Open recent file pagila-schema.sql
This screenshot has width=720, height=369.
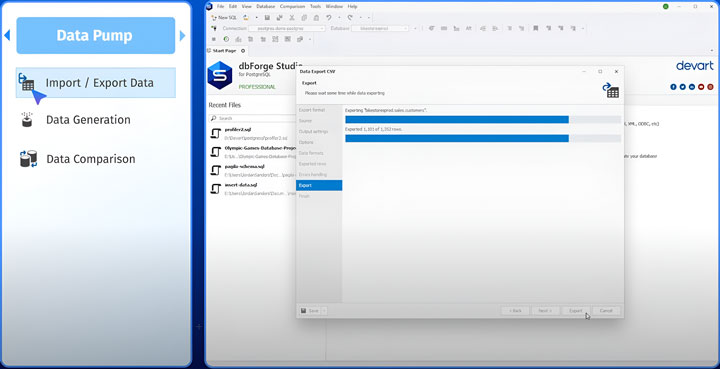click(x=244, y=167)
